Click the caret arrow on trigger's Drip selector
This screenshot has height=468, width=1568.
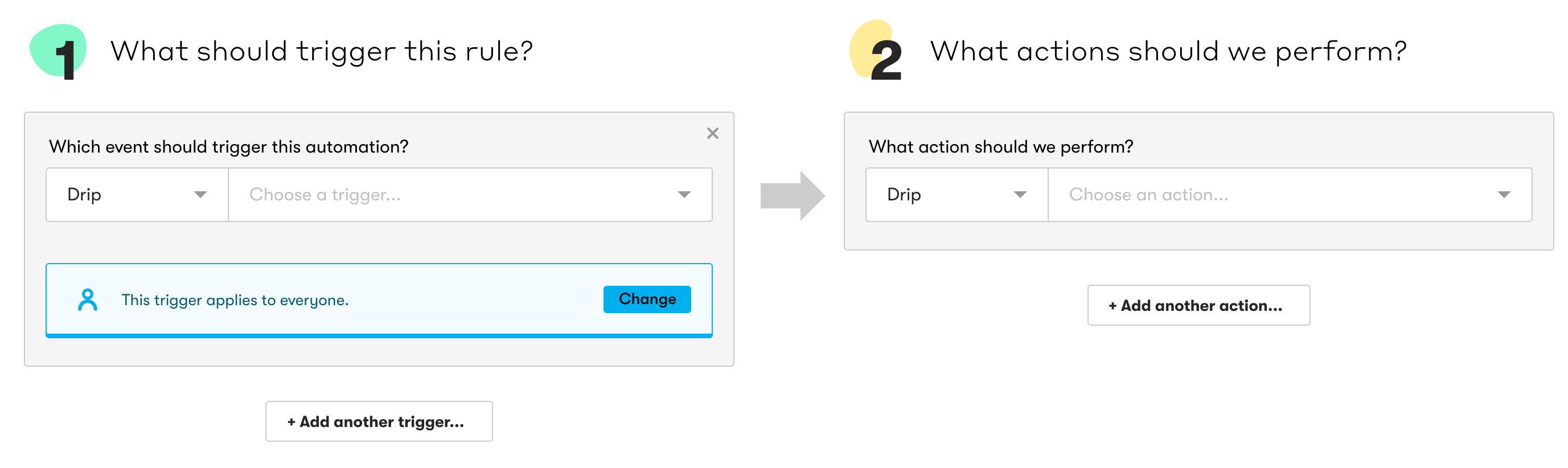pos(200,195)
